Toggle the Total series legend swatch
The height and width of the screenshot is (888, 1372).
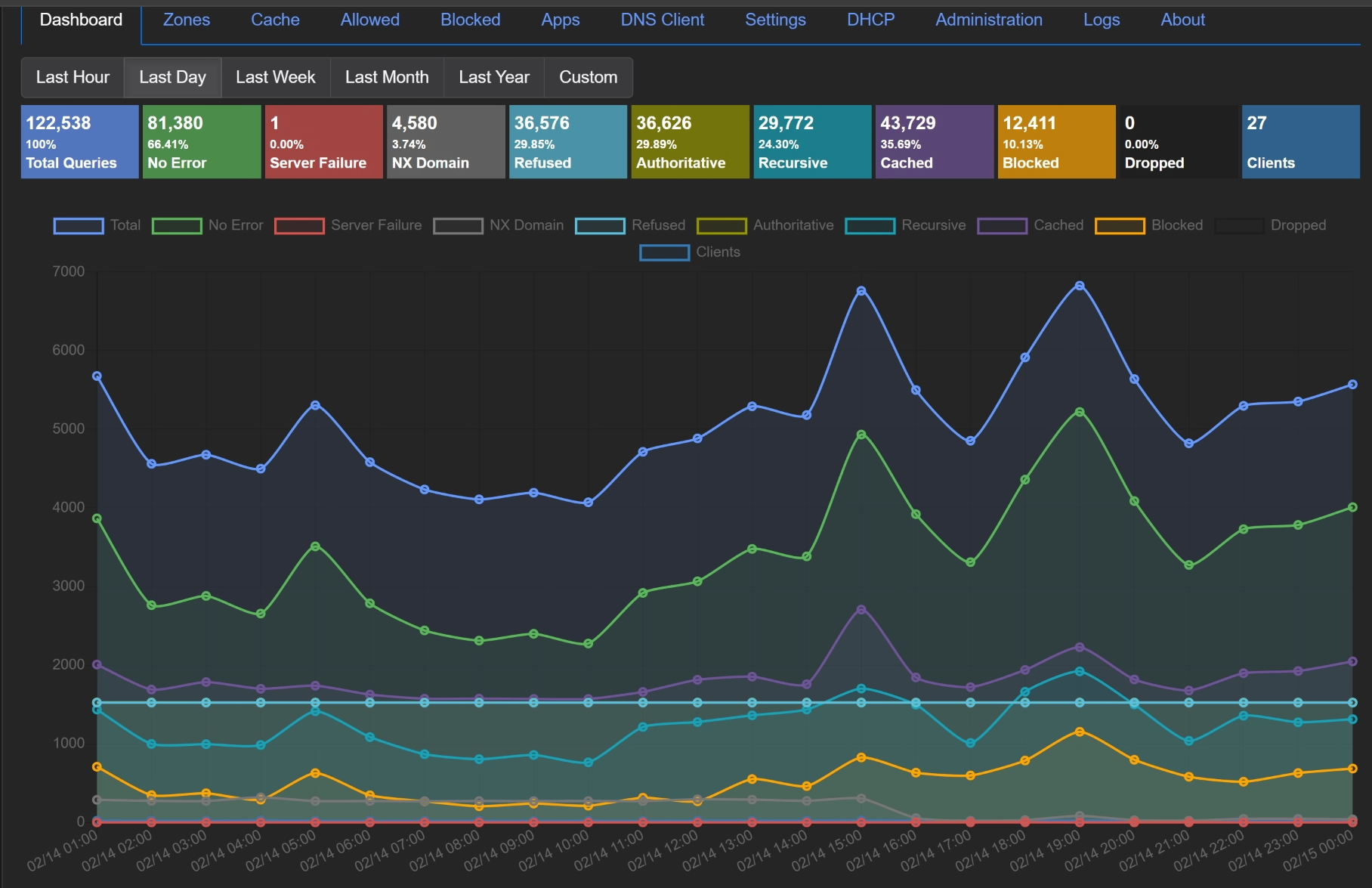click(79, 225)
